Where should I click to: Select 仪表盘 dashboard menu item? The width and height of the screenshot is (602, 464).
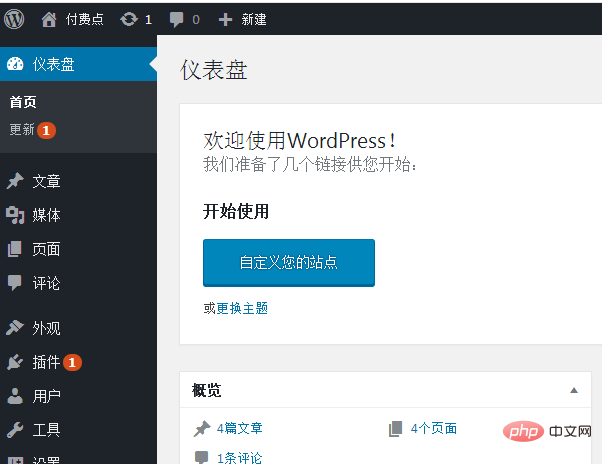53,64
